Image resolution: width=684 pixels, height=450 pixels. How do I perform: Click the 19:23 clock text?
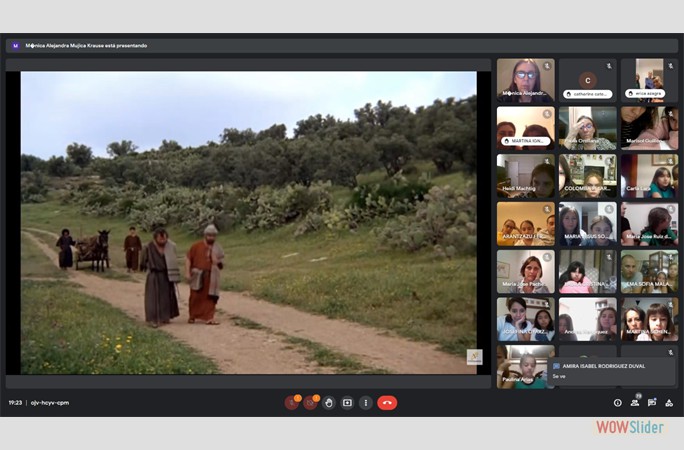15,403
